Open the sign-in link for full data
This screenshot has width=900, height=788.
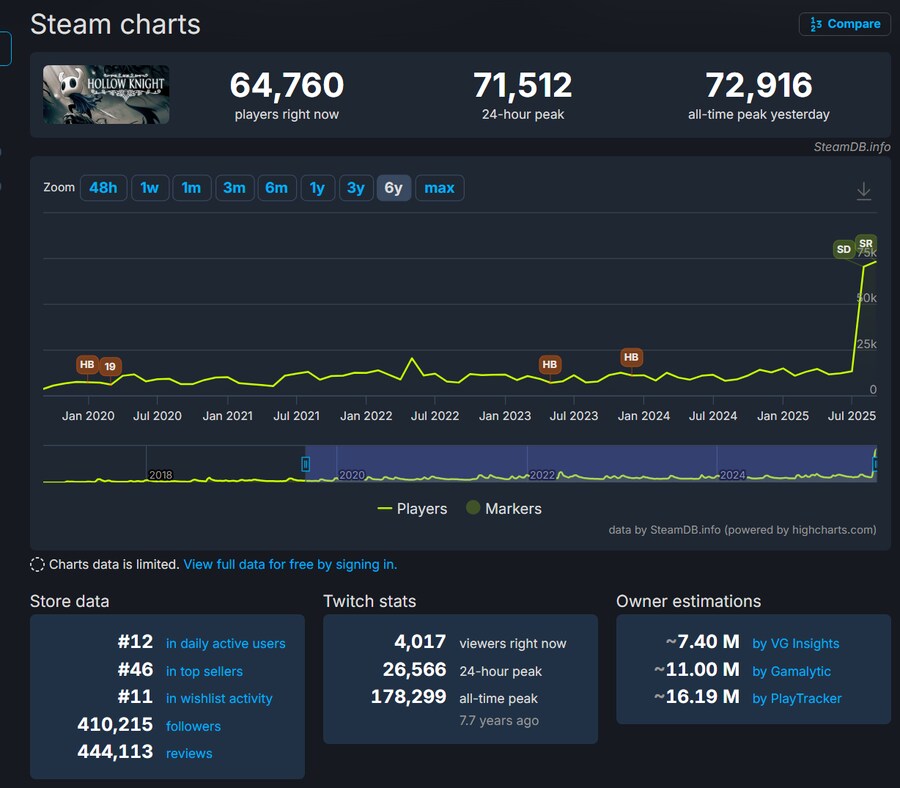[290, 564]
